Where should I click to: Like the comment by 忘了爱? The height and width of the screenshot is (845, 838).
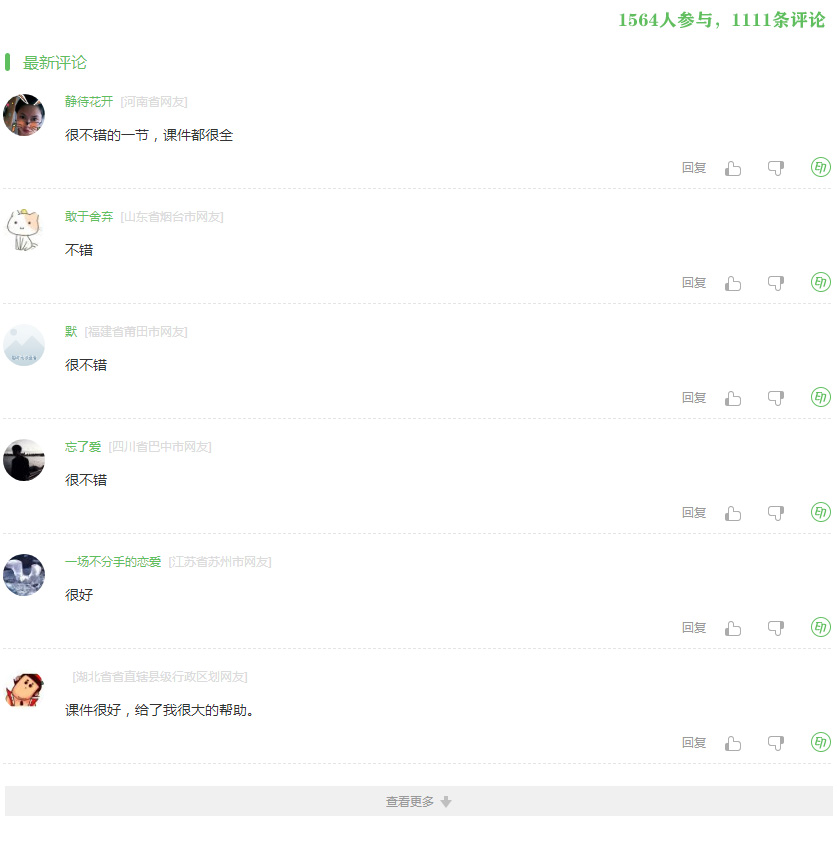[733, 514]
